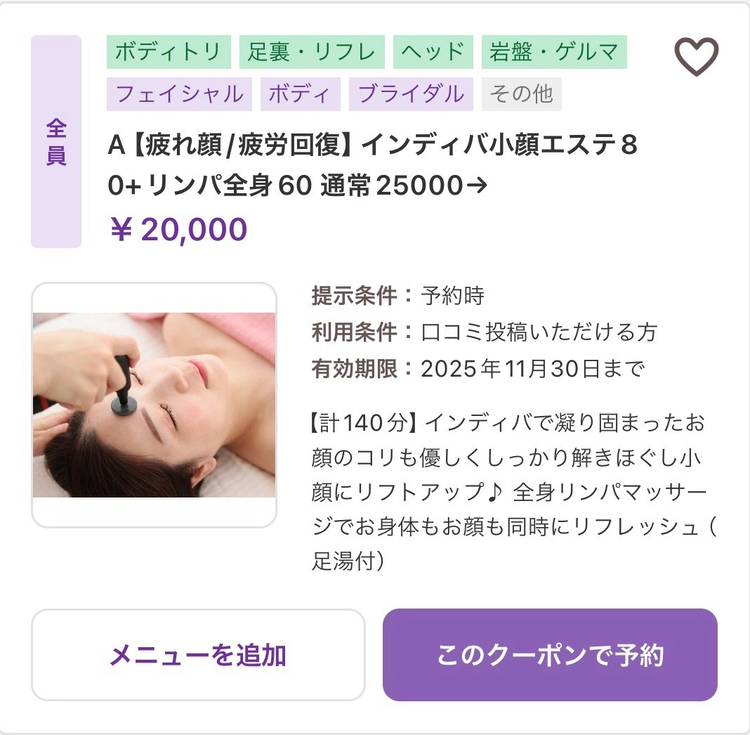Choose the ボディ purple tag
Screen dimensions: 750x735
tap(300, 94)
